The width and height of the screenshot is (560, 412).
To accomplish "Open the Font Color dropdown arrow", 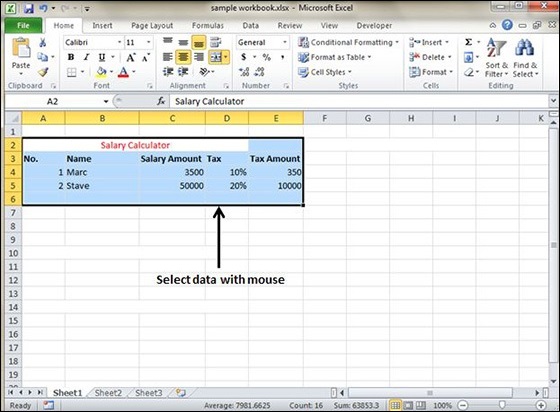I will (x=134, y=72).
